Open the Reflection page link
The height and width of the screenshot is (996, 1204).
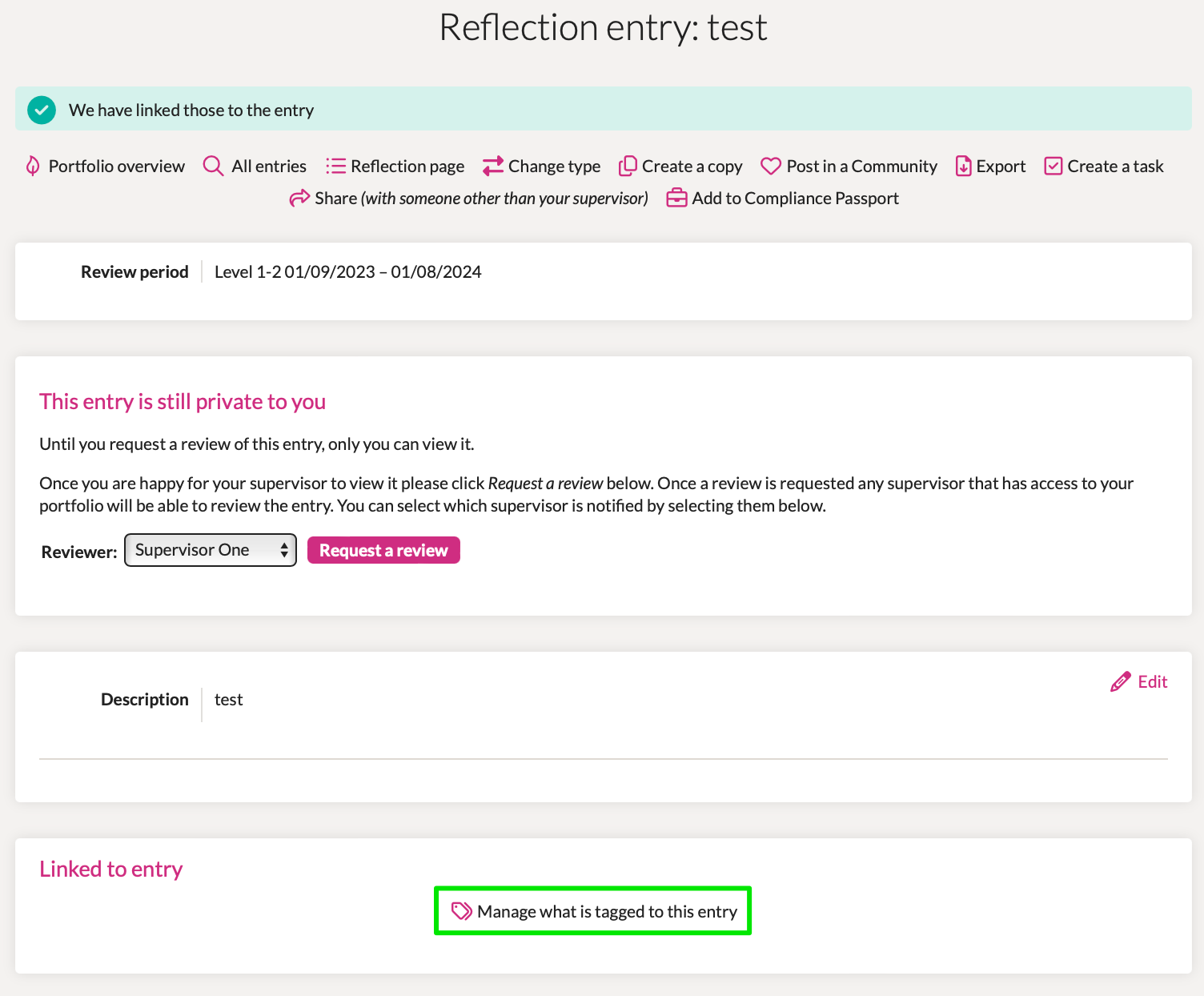(x=407, y=167)
